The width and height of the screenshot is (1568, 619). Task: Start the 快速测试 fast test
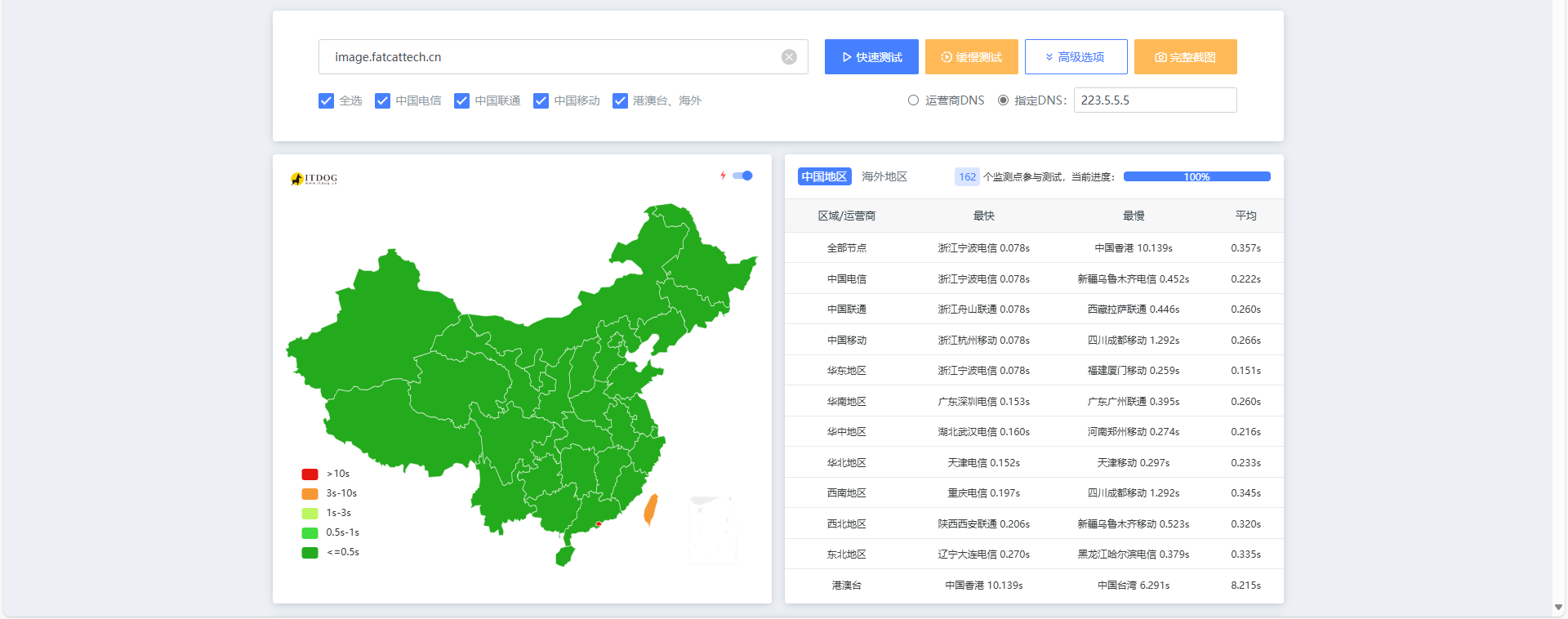(x=871, y=57)
